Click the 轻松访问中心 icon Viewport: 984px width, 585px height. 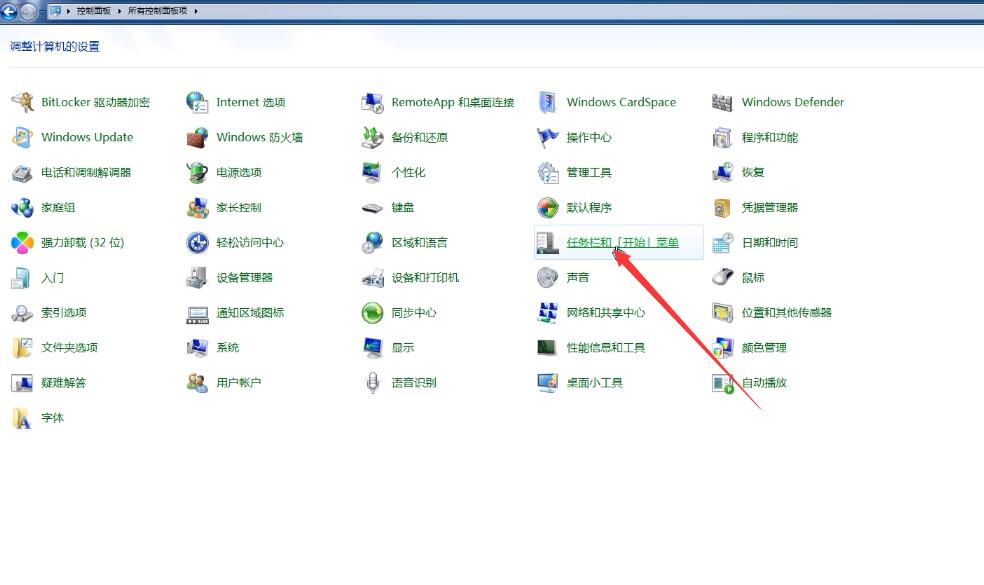[197, 242]
